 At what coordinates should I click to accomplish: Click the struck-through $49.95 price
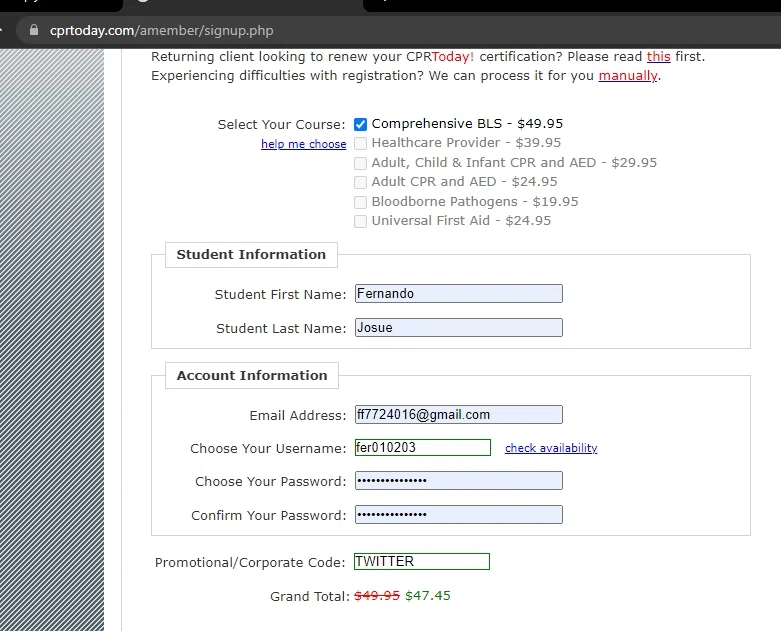[x=377, y=596]
